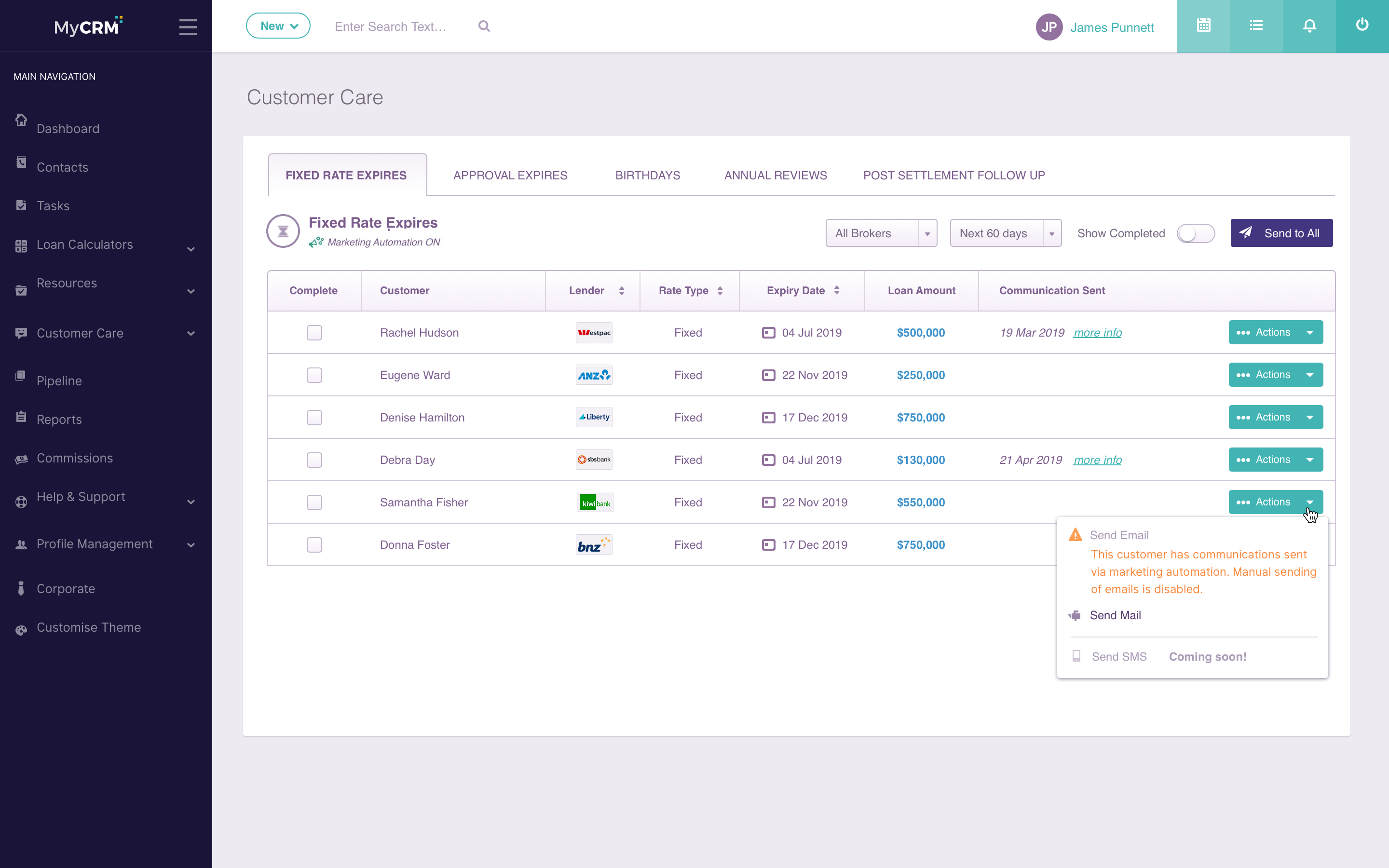Image resolution: width=1389 pixels, height=868 pixels.
Task: Open the list icon in top bar
Action: (1256, 26)
